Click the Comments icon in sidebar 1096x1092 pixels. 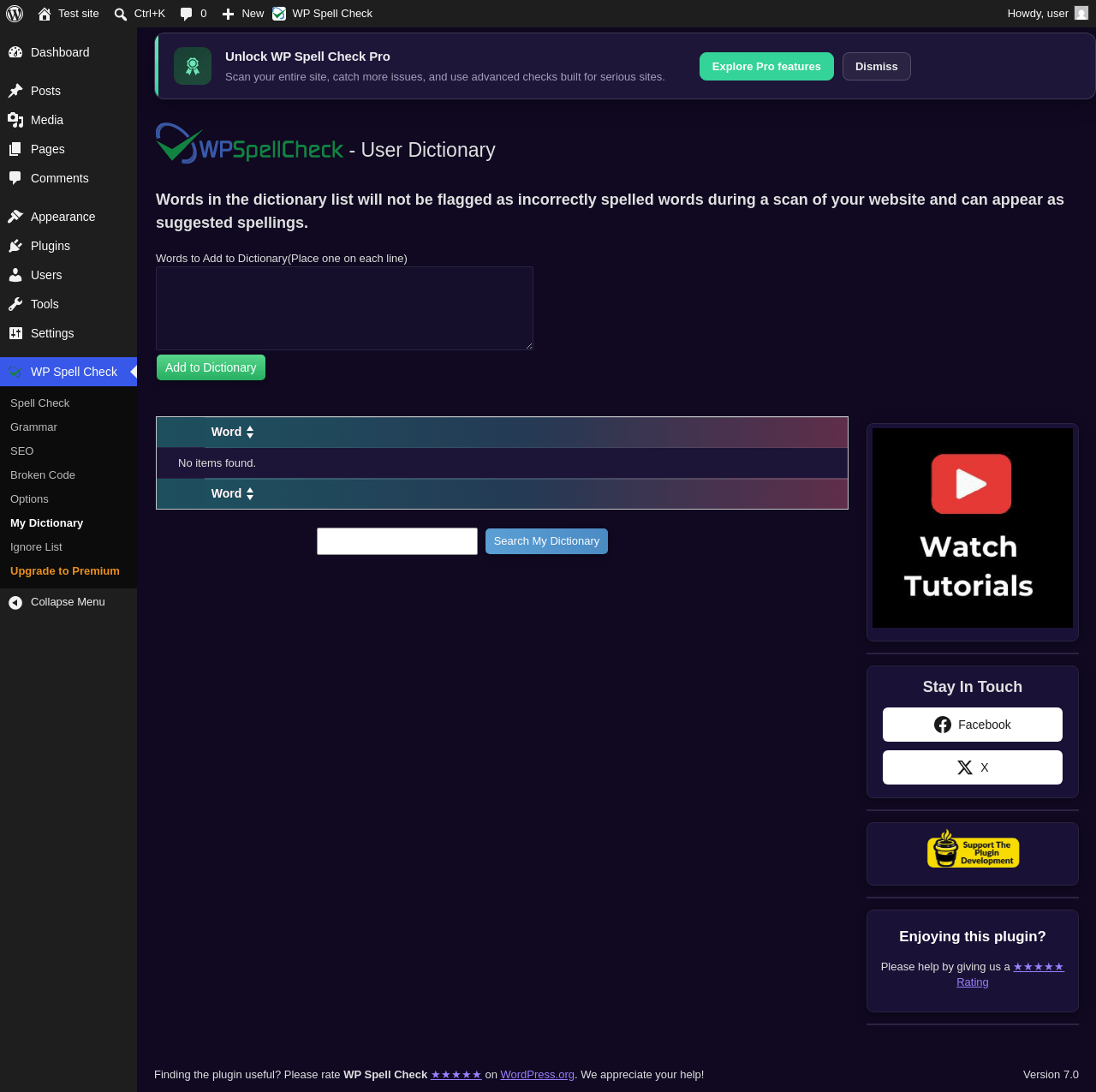coord(15,178)
